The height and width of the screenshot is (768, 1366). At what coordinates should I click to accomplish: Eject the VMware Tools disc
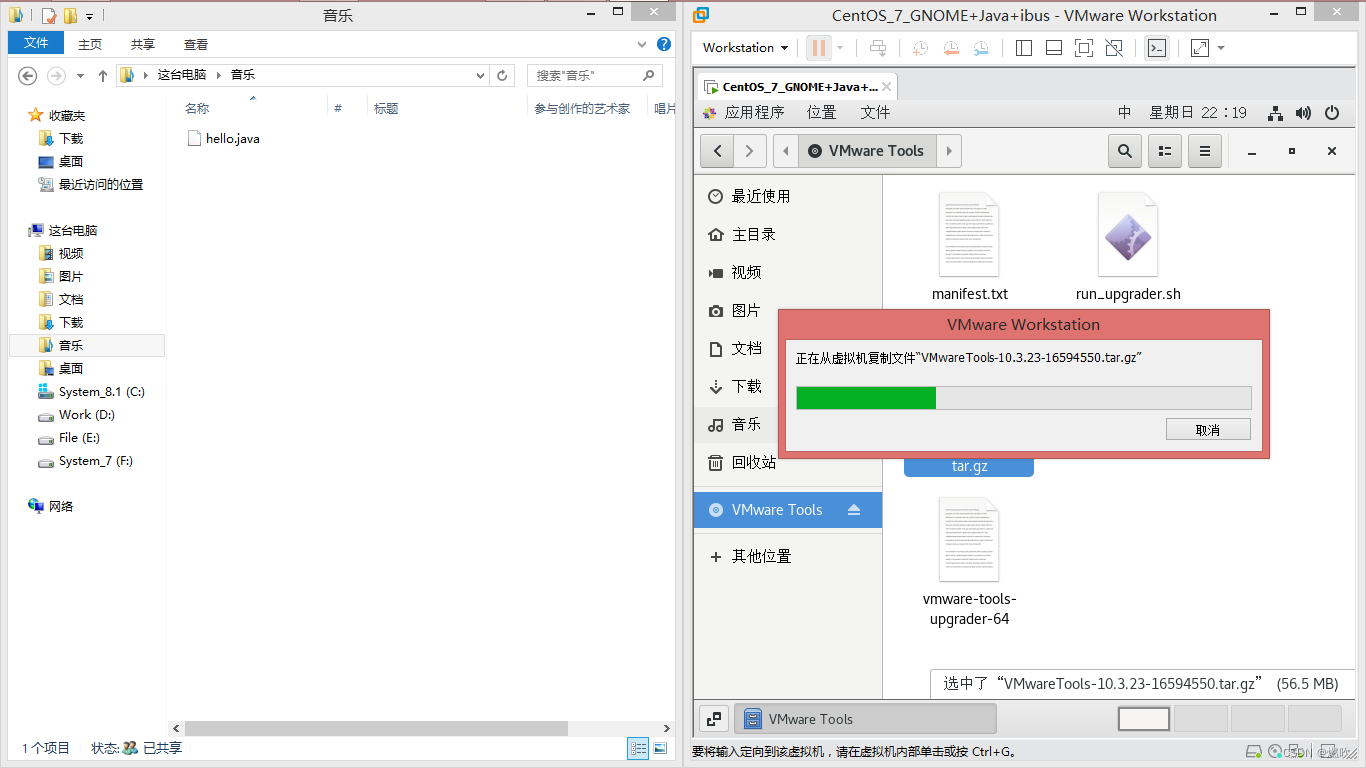coord(854,510)
